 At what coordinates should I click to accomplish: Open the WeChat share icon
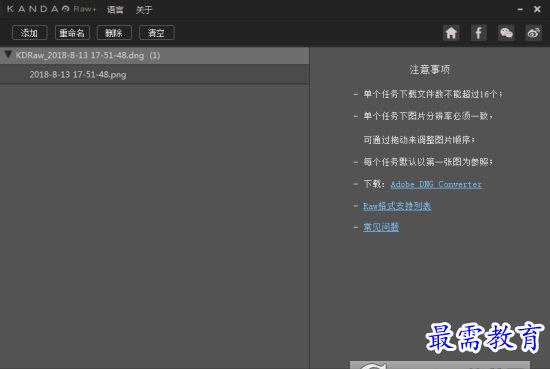click(506, 33)
